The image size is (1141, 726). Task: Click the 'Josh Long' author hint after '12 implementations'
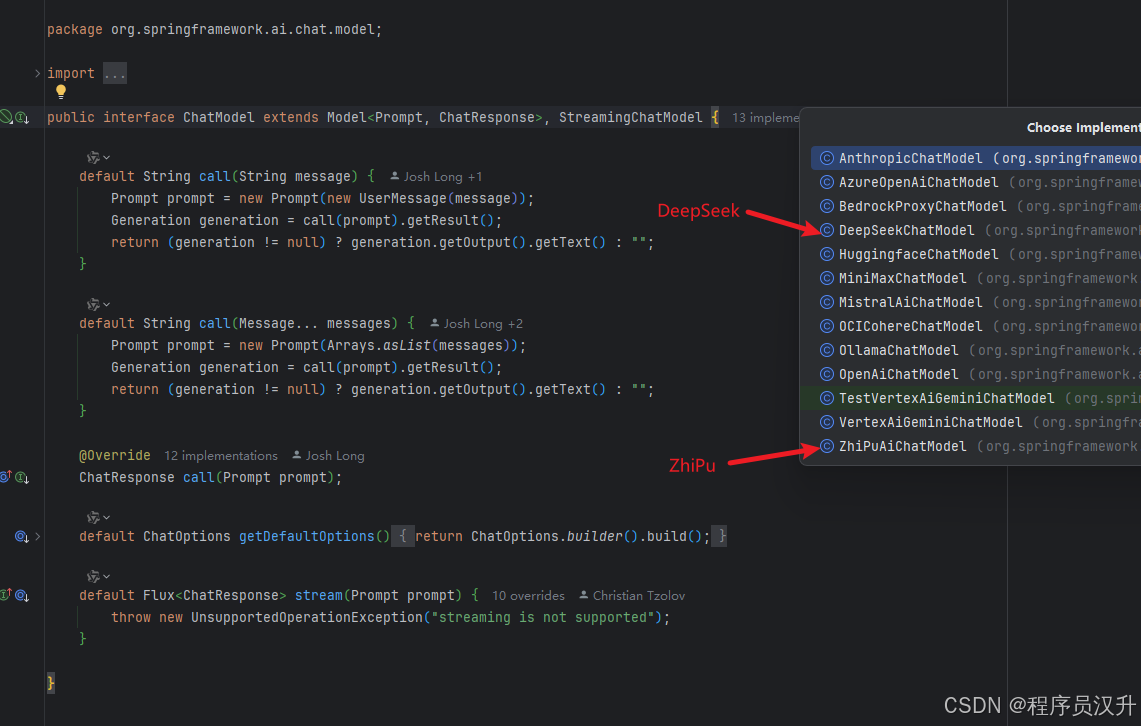click(328, 455)
